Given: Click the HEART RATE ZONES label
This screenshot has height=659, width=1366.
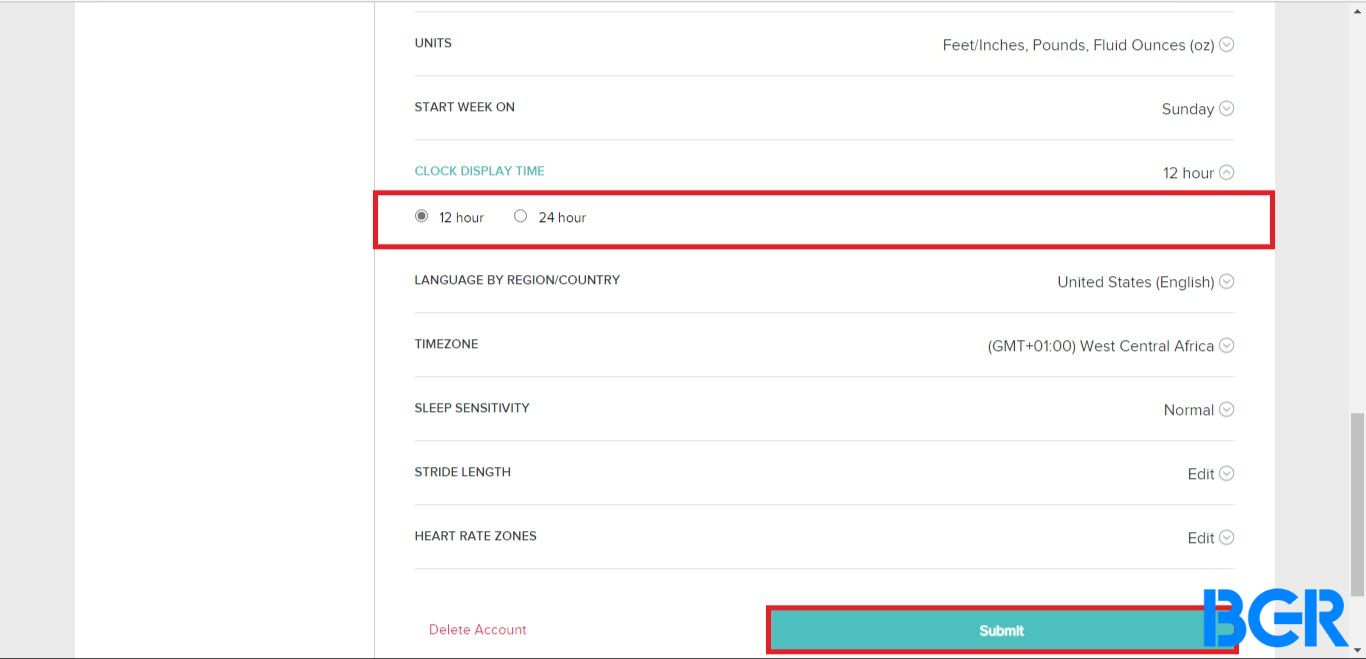Looking at the screenshot, I should pyautogui.click(x=476, y=536).
